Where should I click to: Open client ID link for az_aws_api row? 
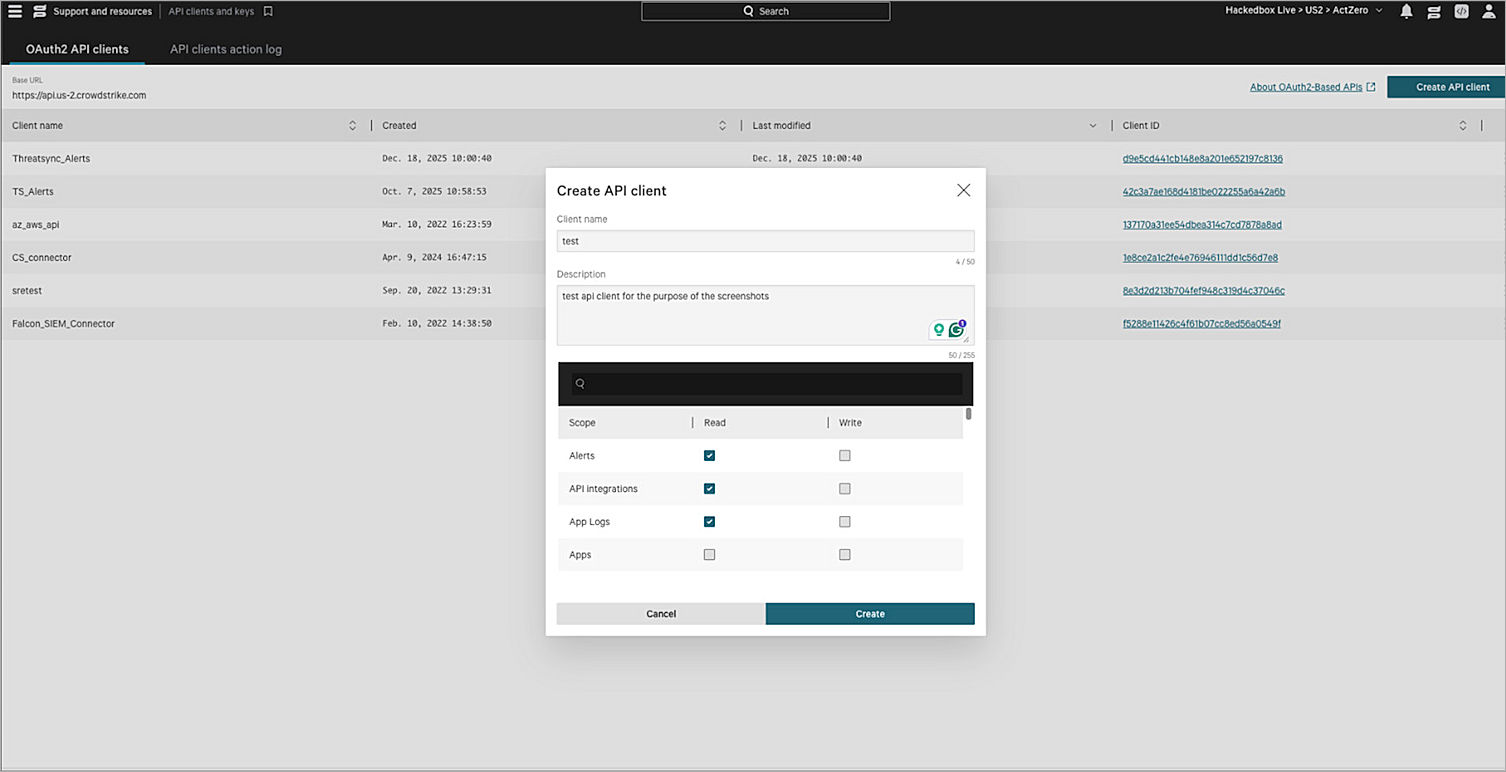click(1202, 225)
